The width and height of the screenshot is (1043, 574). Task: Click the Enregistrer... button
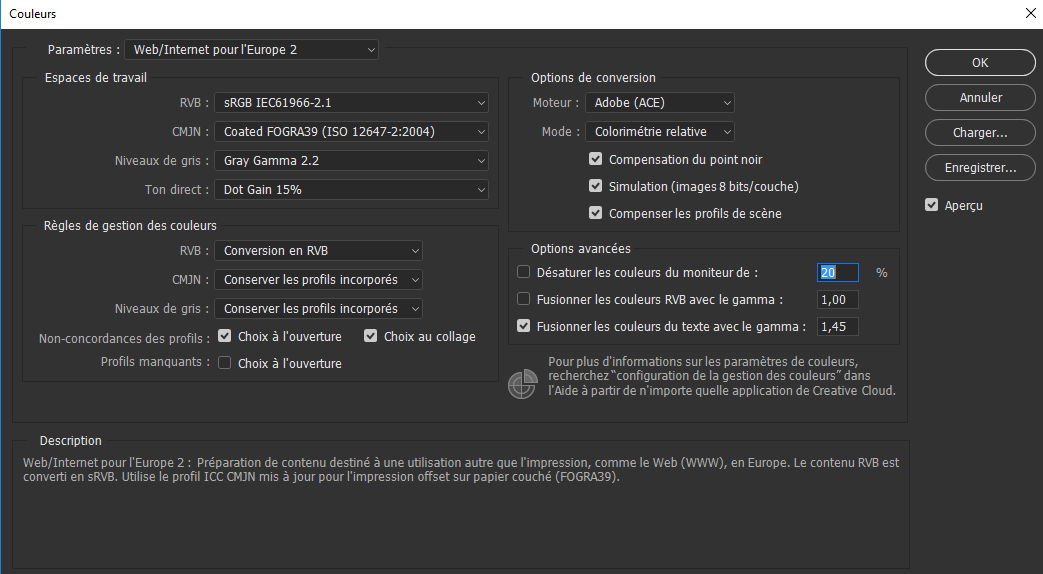coord(980,168)
